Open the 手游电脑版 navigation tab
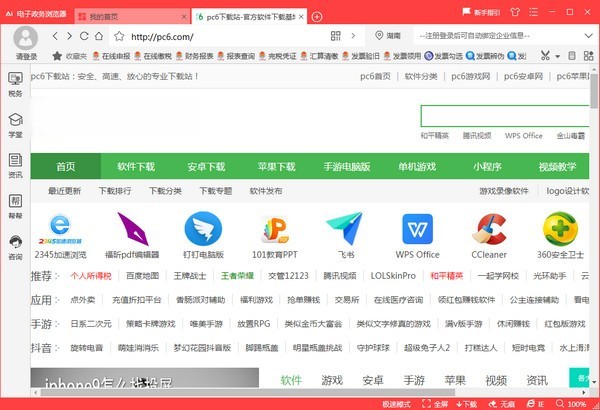The width and height of the screenshot is (600, 410). [347, 166]
